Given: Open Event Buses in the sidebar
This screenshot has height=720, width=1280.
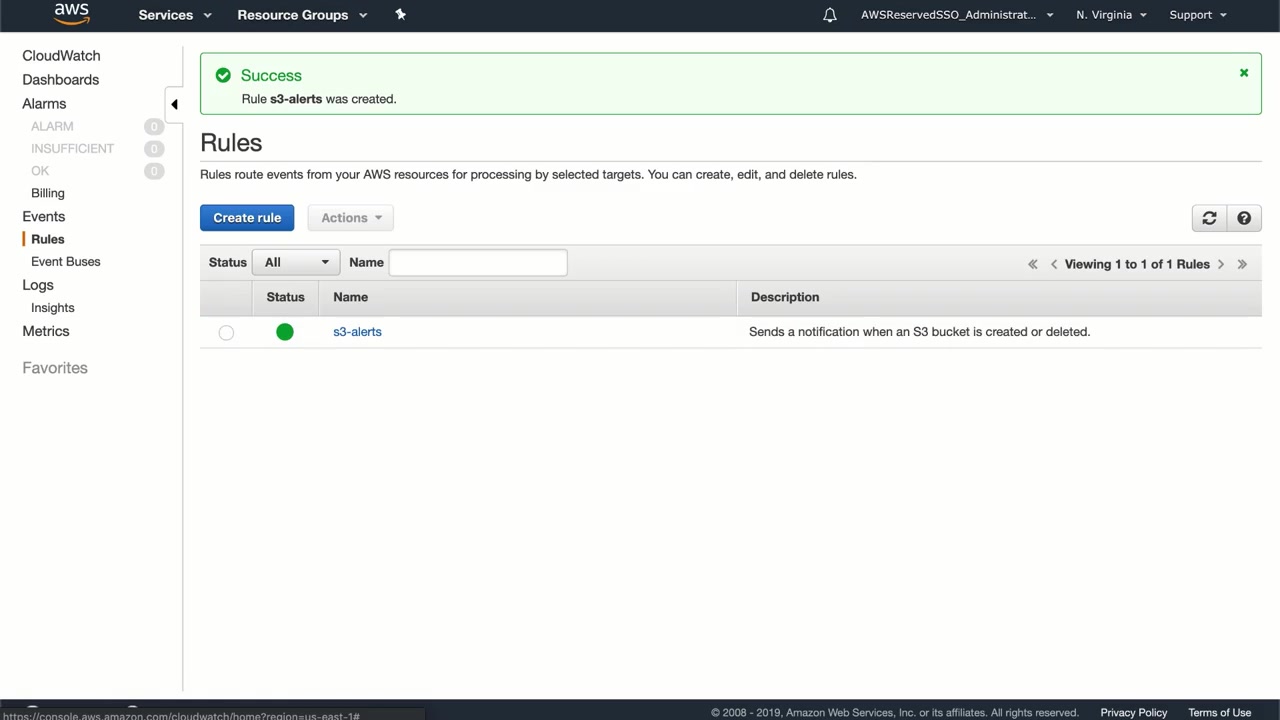Looking at the screenshot, I should click(x=66, y=262).
